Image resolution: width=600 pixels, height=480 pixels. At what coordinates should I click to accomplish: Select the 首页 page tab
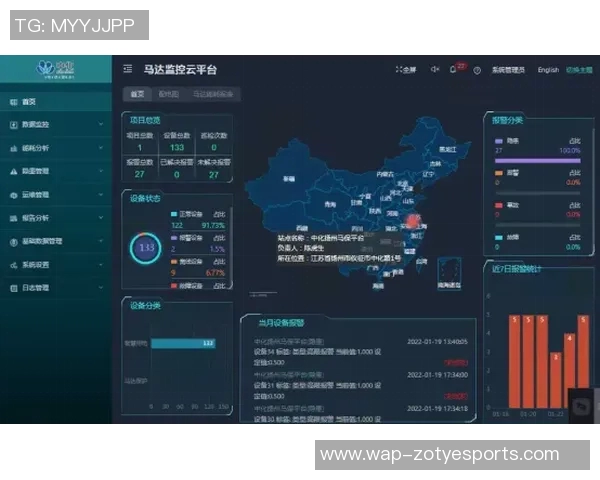click(x=137, y=94)
